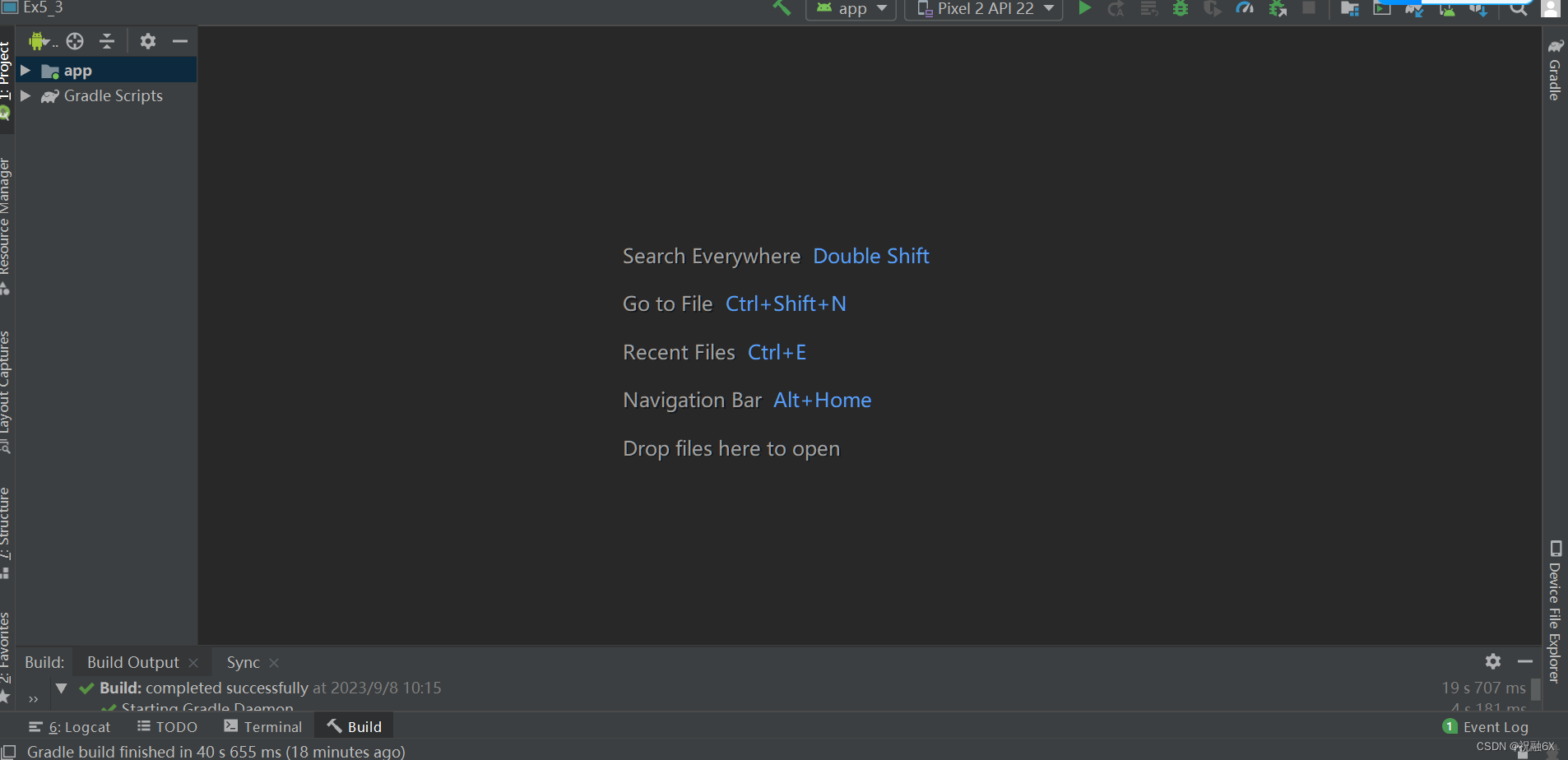The image size is (1568, 760).
Task: Open Project Structure folder icon in toolbar
Action: (x=1350, y=9)
